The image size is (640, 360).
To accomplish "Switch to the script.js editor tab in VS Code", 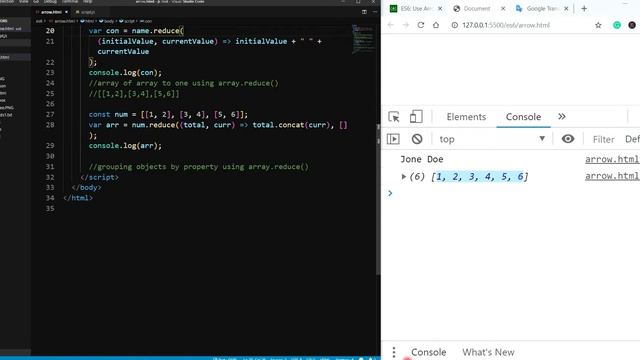I will point(87,12).
